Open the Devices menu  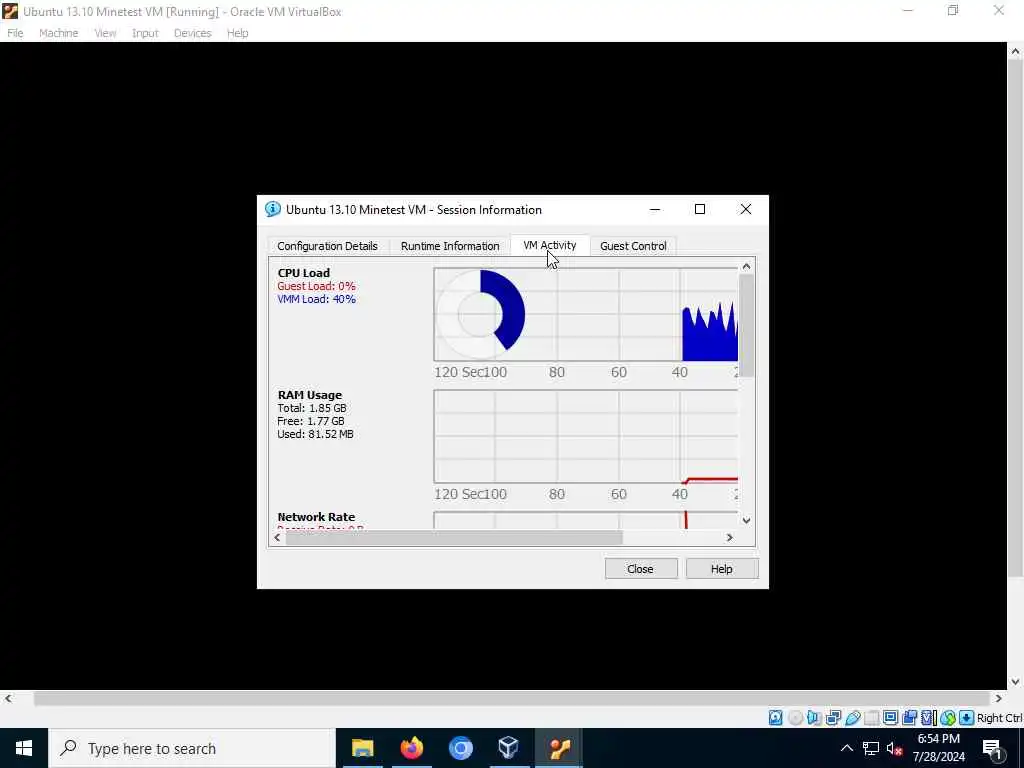tap(193, 33)
